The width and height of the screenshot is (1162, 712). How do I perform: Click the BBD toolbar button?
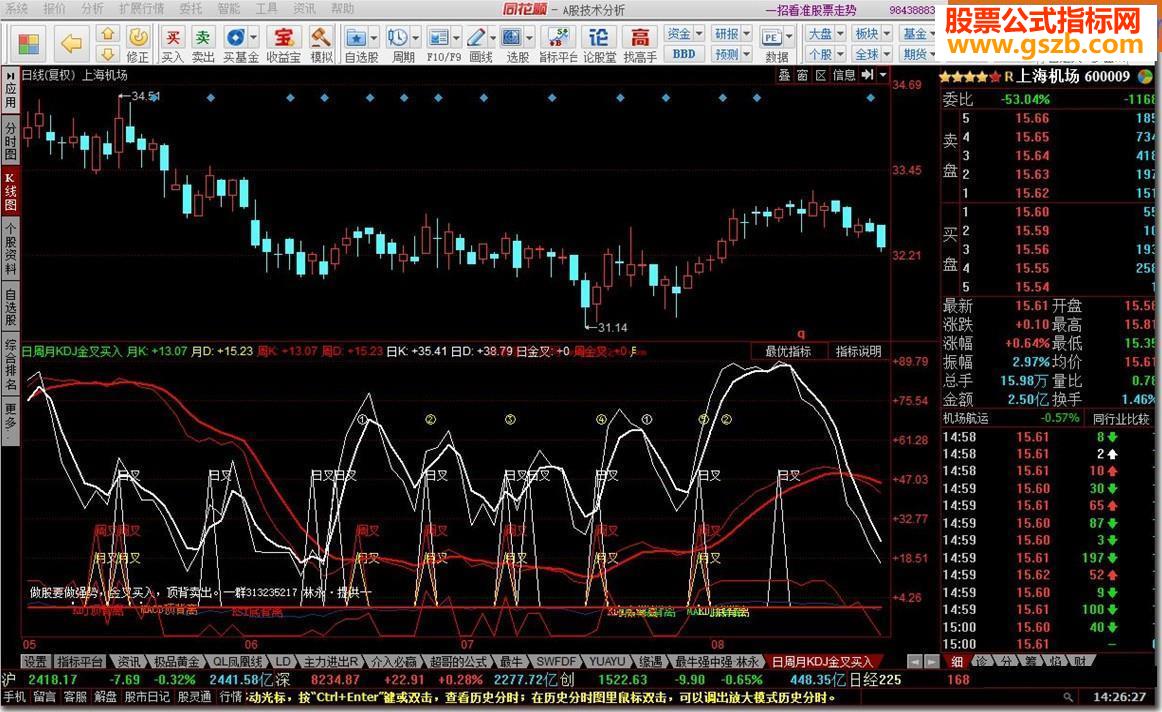coord(683,54)
